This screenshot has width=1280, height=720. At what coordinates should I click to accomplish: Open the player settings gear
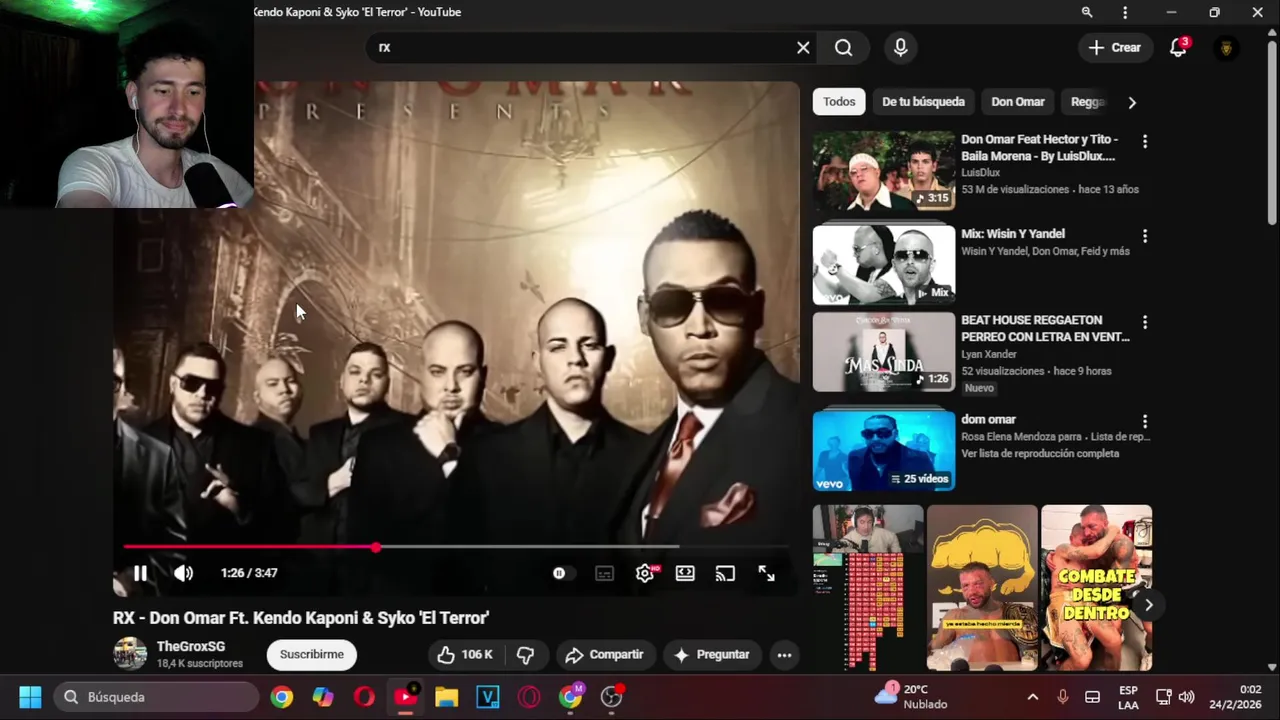645,573
